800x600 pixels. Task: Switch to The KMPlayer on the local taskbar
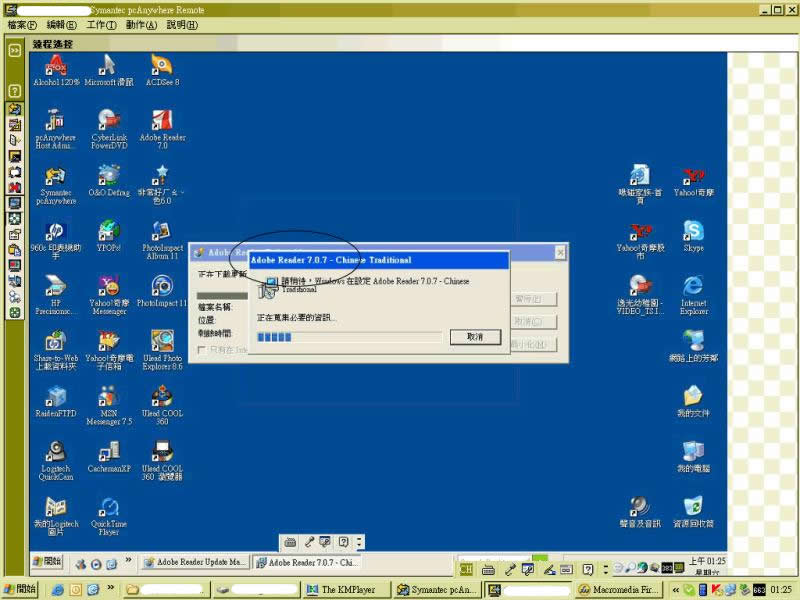[x=346, y=590]
